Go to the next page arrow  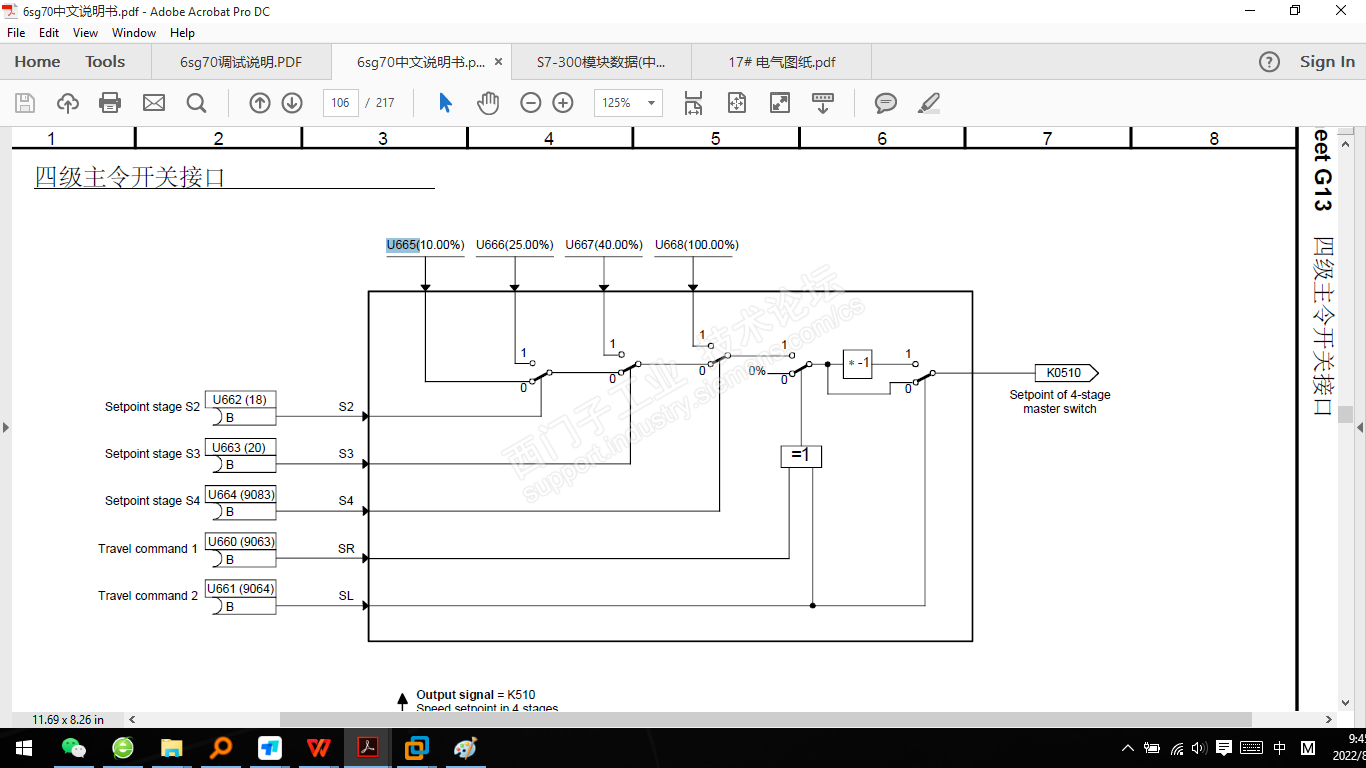pos(292,103)
